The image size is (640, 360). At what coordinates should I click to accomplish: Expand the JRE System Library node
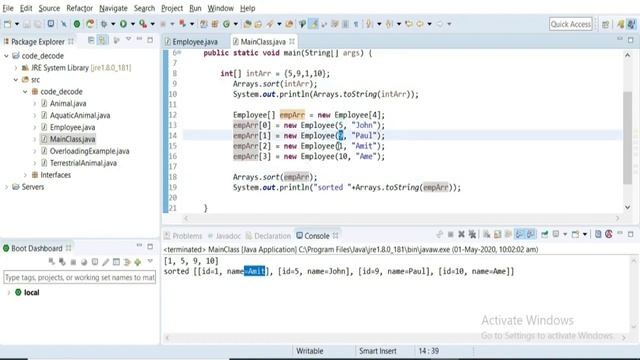click(x=16, y=68)
